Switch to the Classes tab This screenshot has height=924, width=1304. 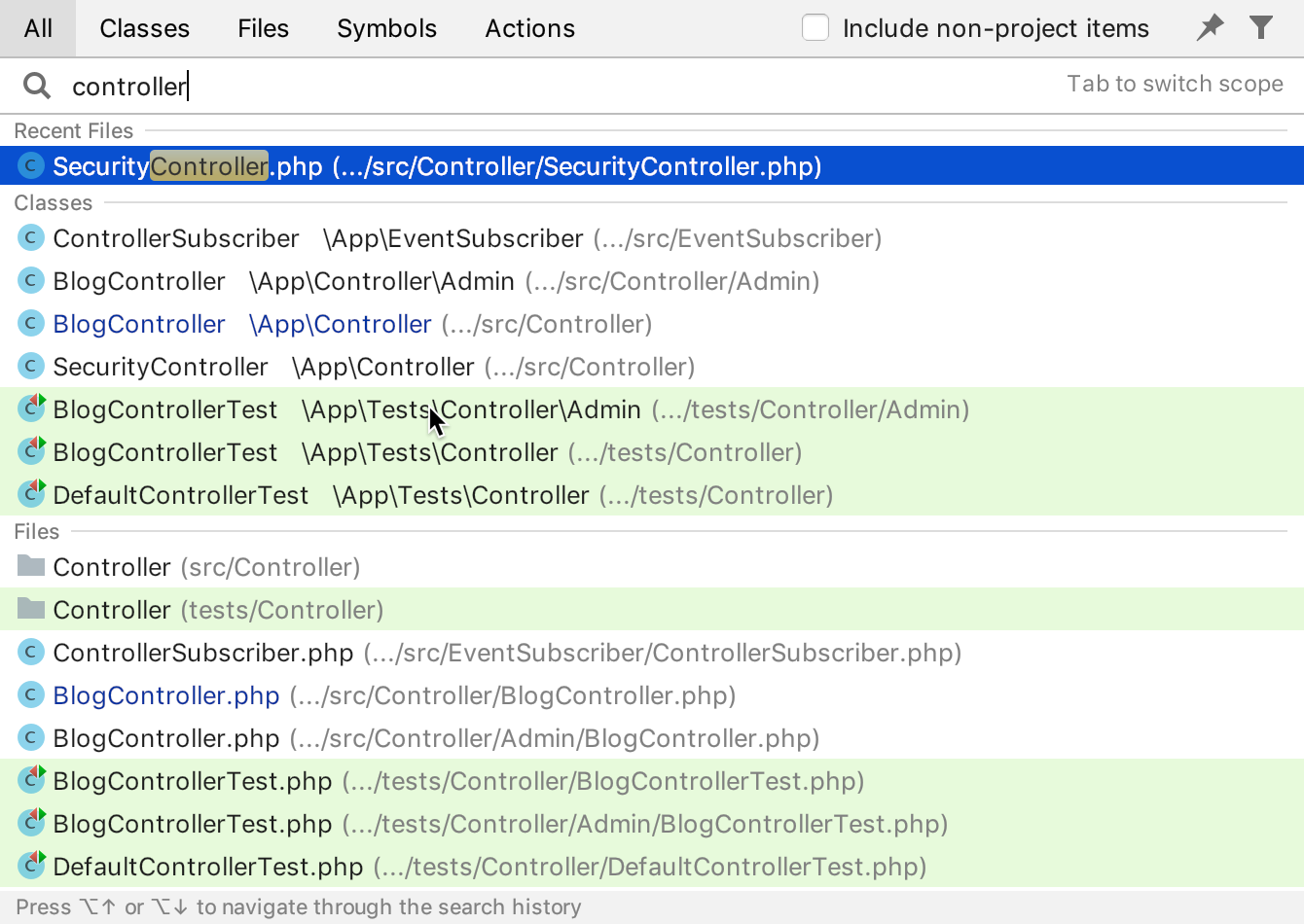pyautogui.click(x=144, y=28)
